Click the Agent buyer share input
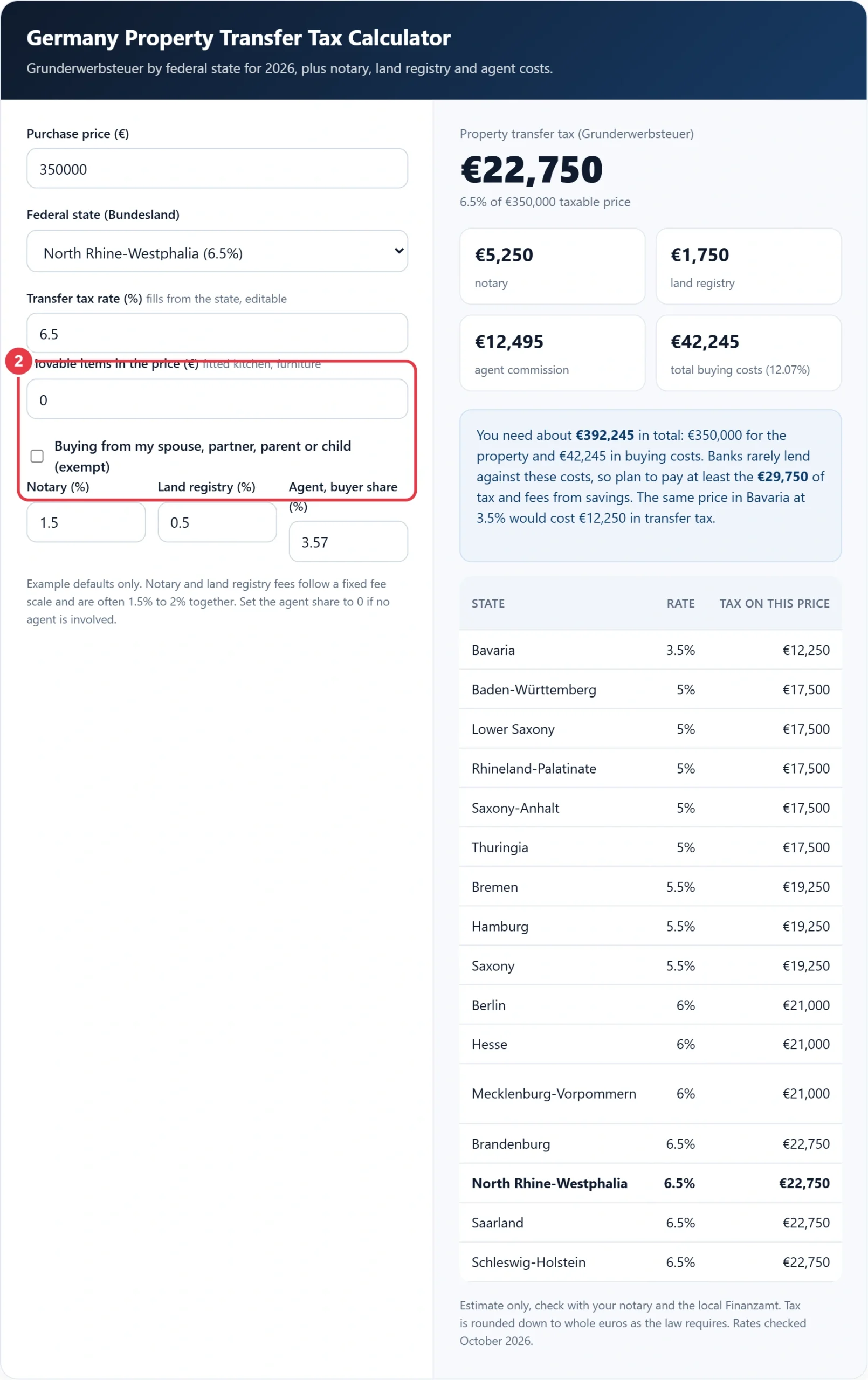 click(x=348, y=542)
